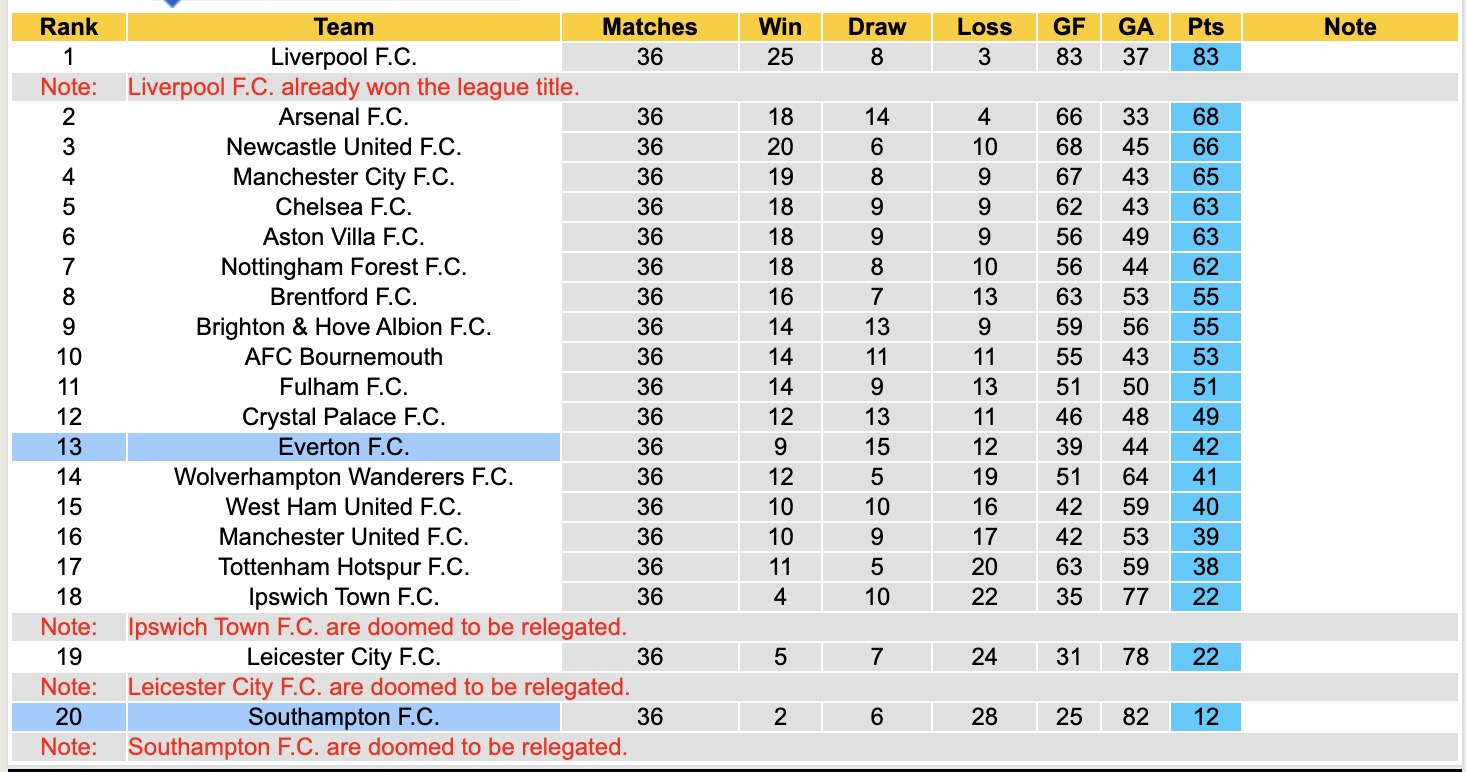1466x772 pixels.
Task: Click the Liverpool league title note
Action: (354, 87)
